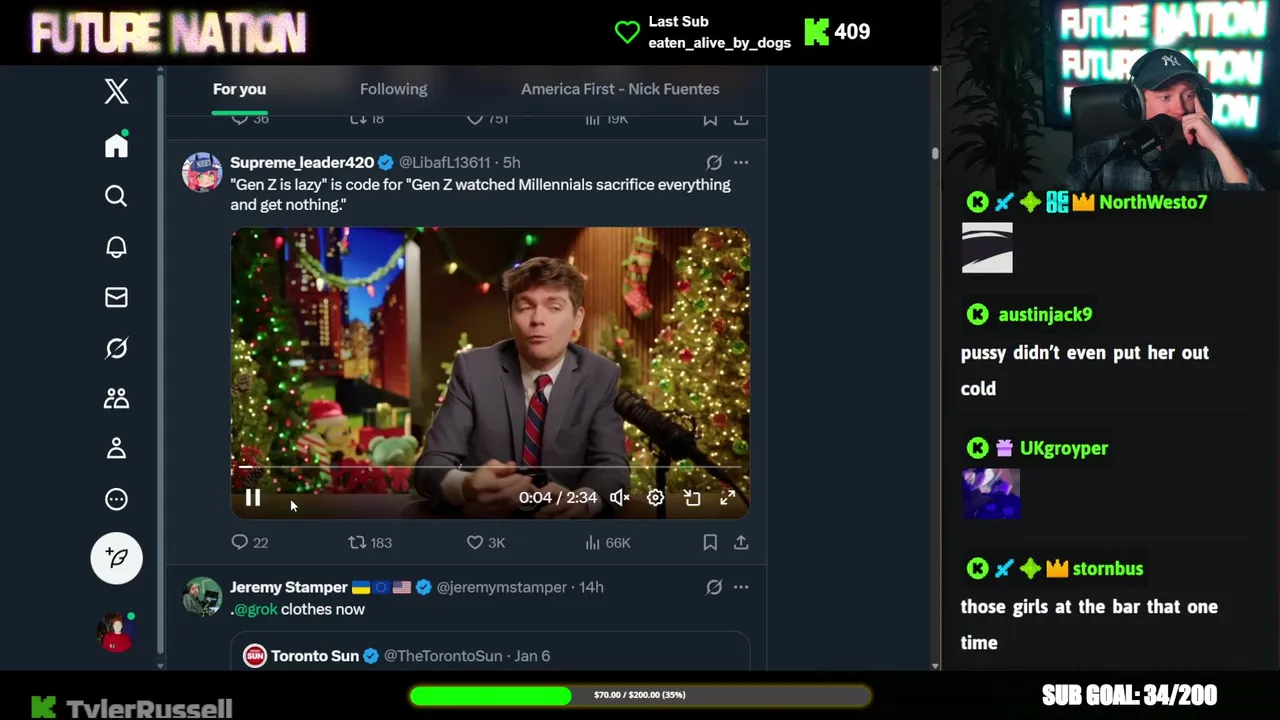Open Grok actions on Jeremy Stamper's post

(x=714, y=587)
